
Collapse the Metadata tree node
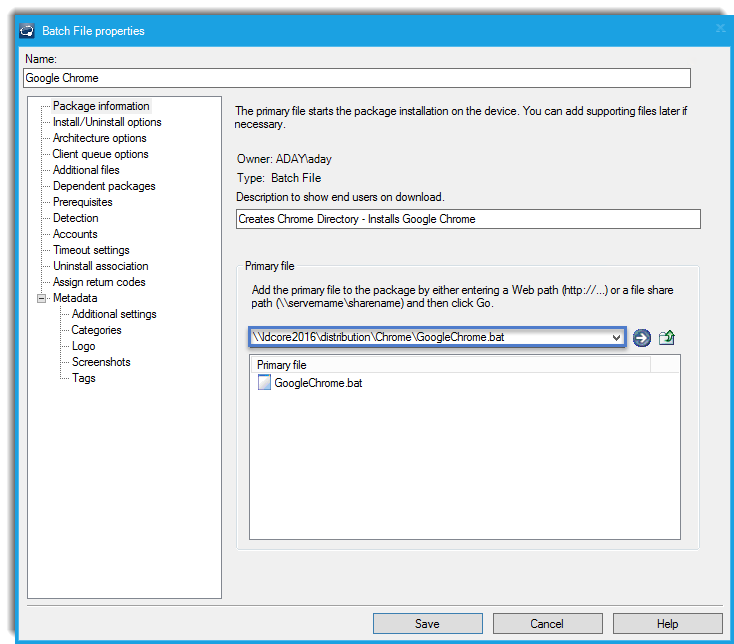(x=42, y=298)
